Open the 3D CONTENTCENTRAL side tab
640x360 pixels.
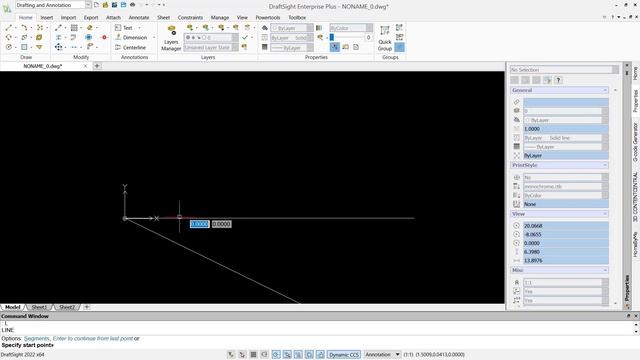[x=635, y=197]
